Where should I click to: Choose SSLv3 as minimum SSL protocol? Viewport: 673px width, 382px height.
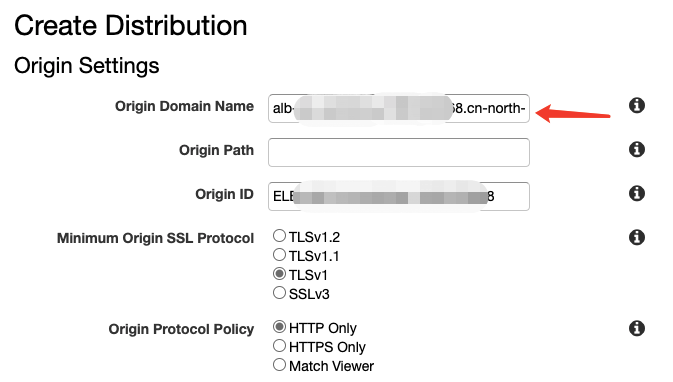(x=279, y=293)
